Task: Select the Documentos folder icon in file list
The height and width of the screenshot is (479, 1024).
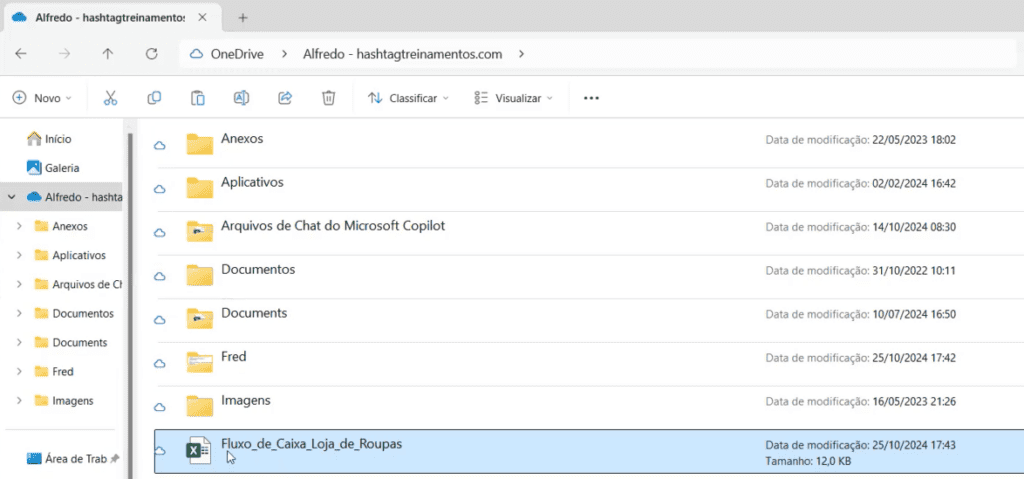Action: click(x=200, y=274)
